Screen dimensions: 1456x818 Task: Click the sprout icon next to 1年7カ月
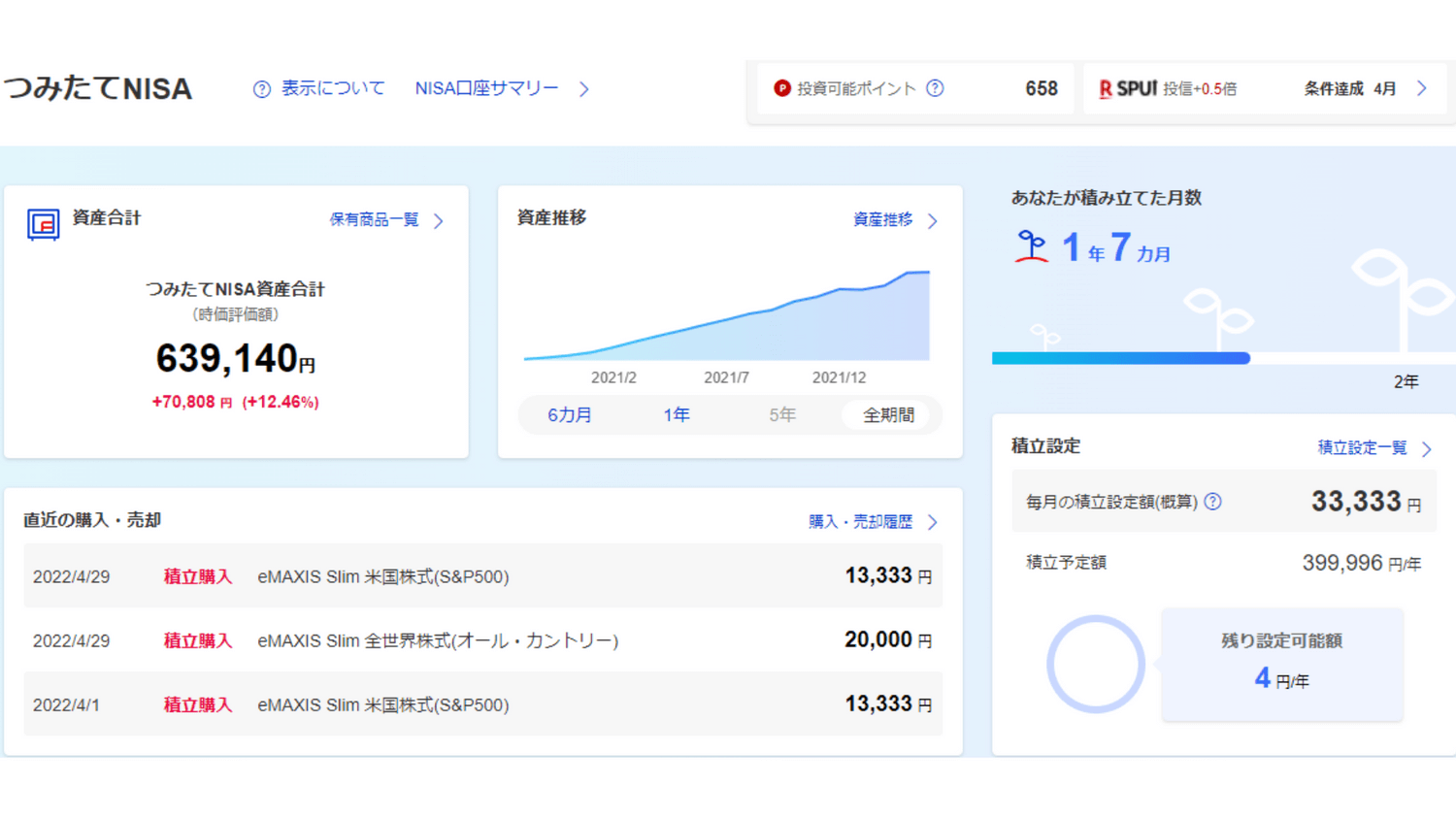[1032, 246]
